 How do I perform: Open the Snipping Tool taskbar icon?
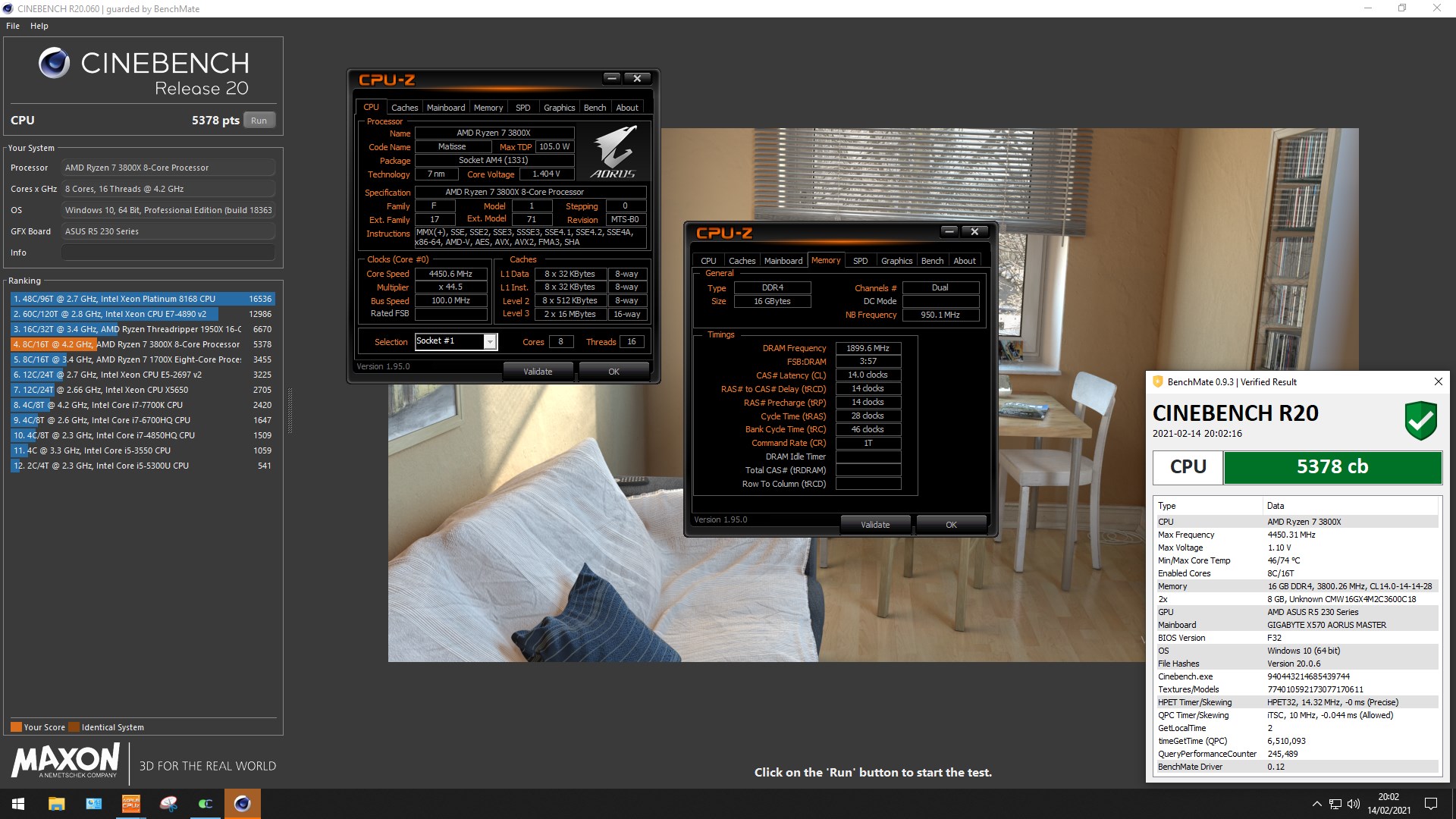pos(168,804)
